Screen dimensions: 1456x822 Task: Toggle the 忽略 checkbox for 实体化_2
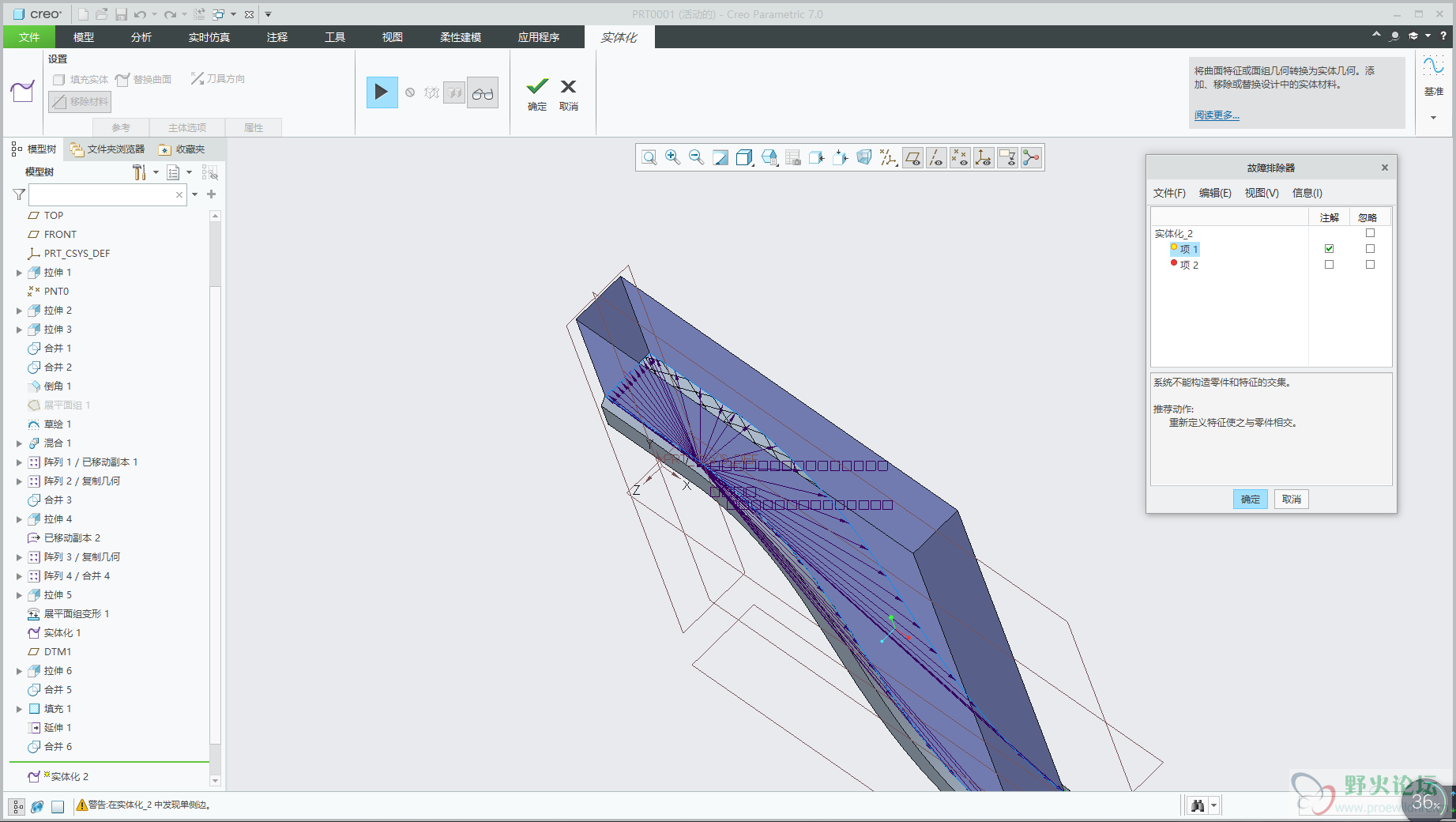pyautogui.click(x=1370, y=233)
